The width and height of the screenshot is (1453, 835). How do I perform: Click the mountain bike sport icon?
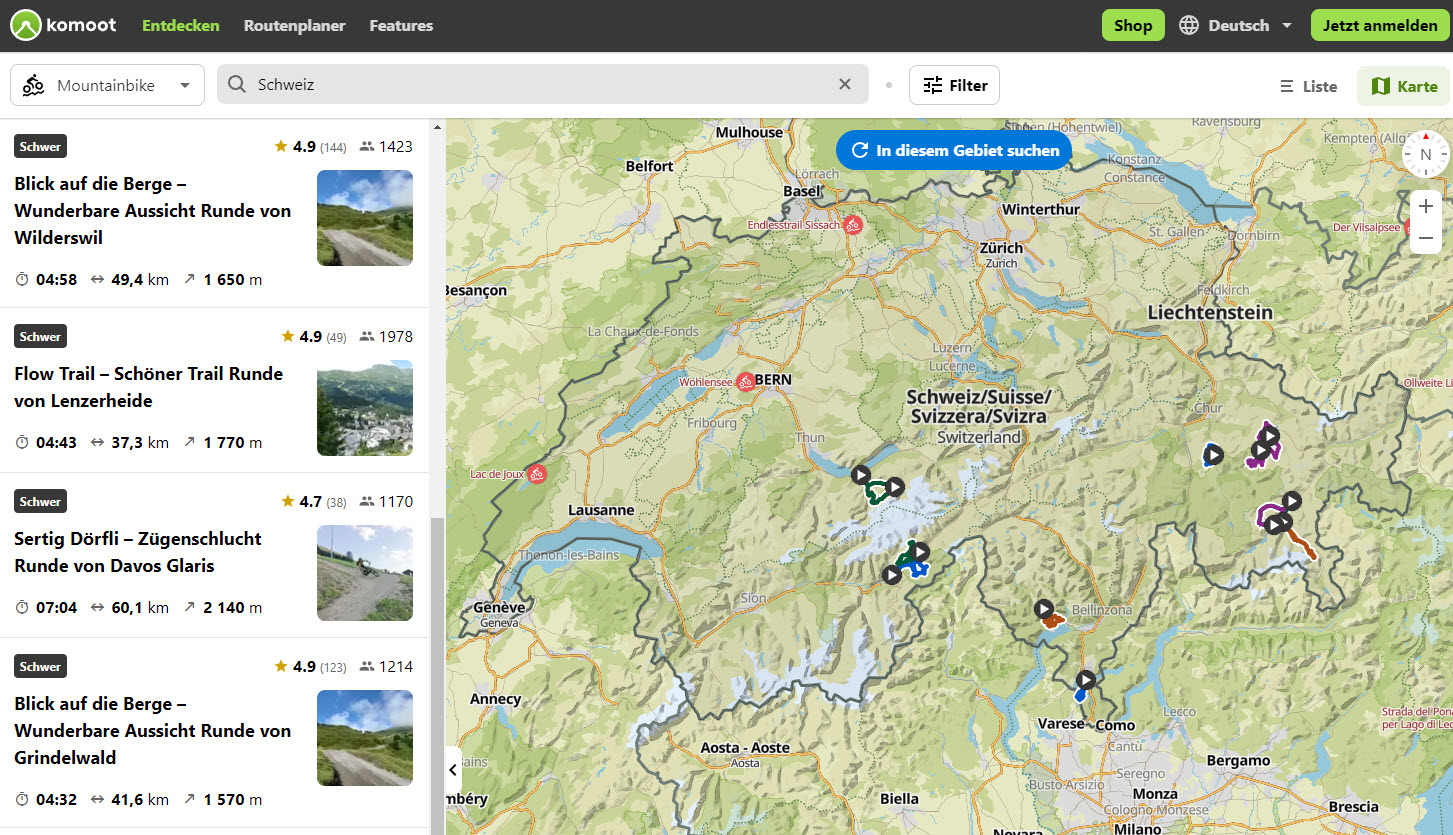pyautogui.click(x=33, y=85)
